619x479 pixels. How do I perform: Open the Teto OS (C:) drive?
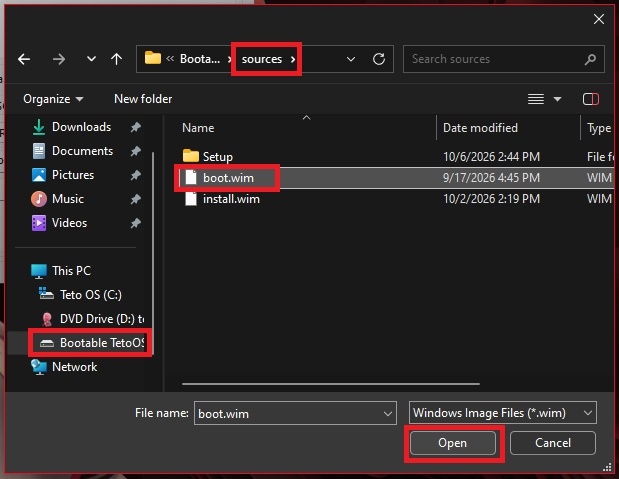(x=90, y=295)
